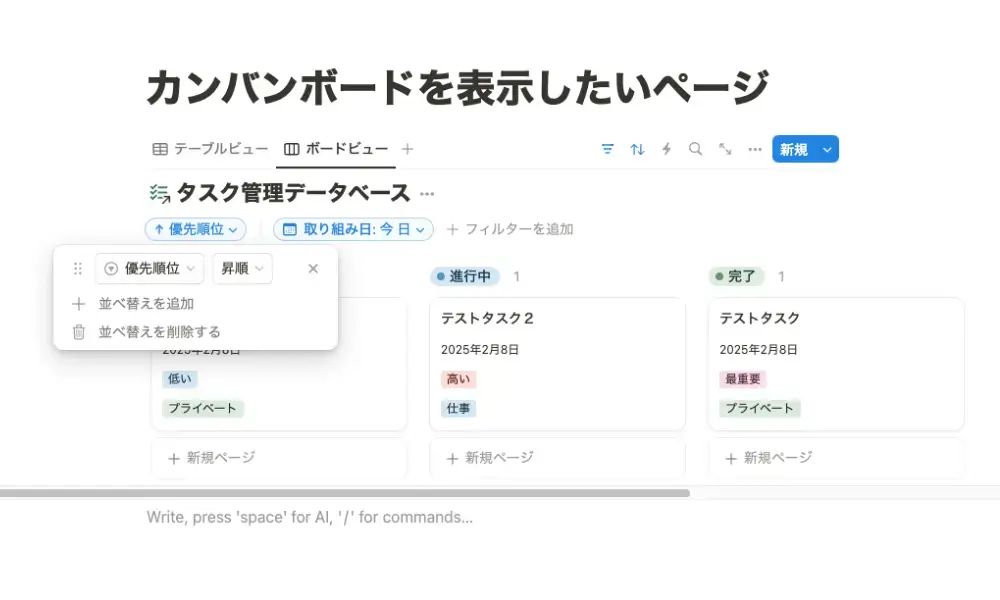The height and width of the screenshot is (600, 1000).
Task: Open the view options ellipsis menu
Action: (755, 149)
